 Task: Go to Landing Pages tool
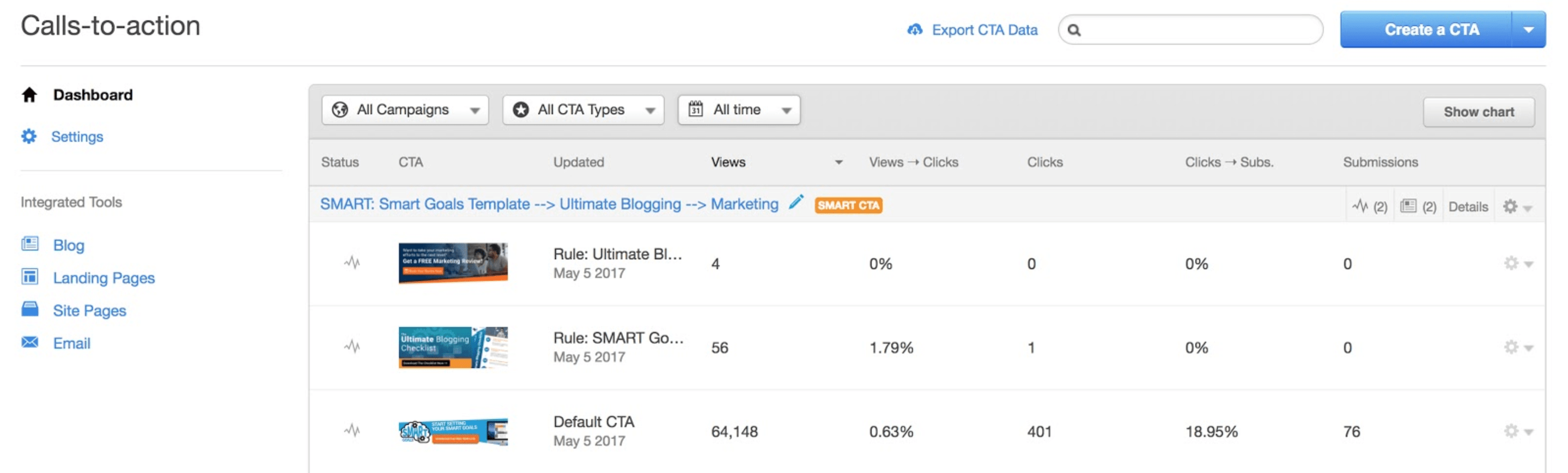pyautogui.click(x=104, y=277)
